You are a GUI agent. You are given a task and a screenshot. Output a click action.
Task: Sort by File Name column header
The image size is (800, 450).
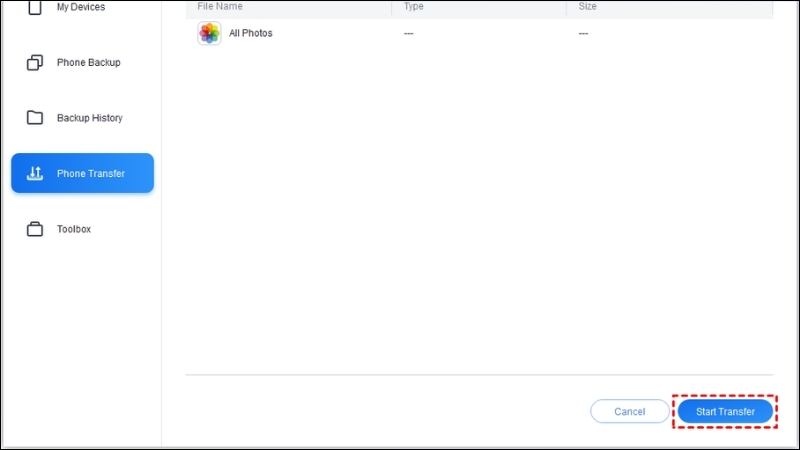click(220, 7)
